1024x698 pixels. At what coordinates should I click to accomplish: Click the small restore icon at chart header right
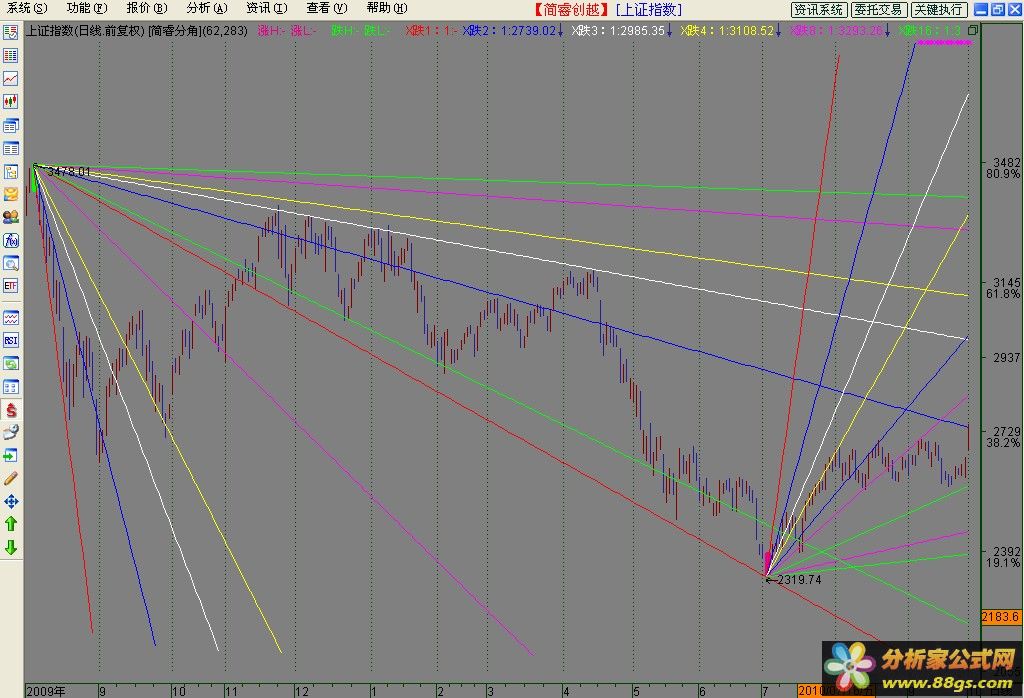972,30
